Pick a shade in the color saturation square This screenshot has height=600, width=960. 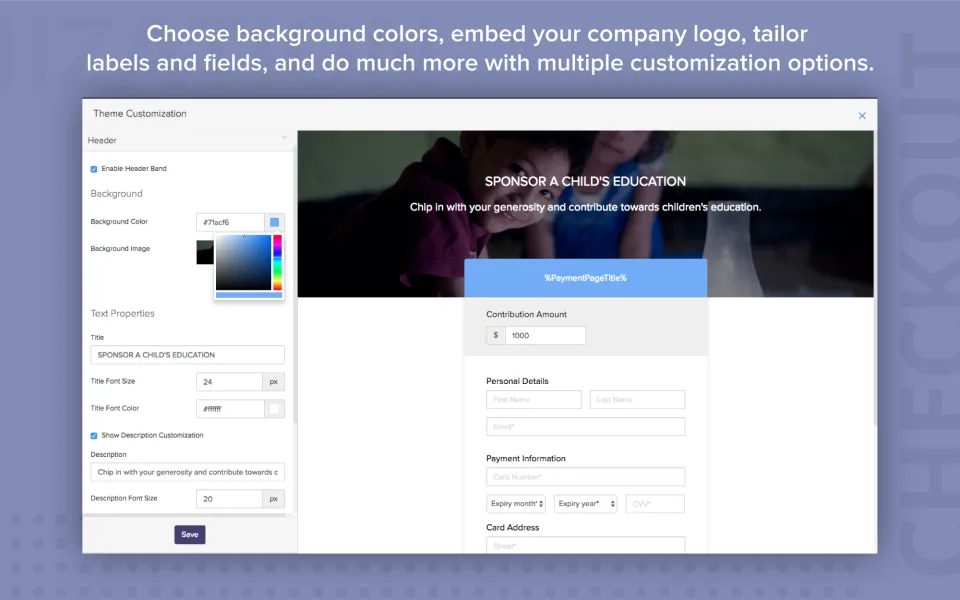click(243, 262)
